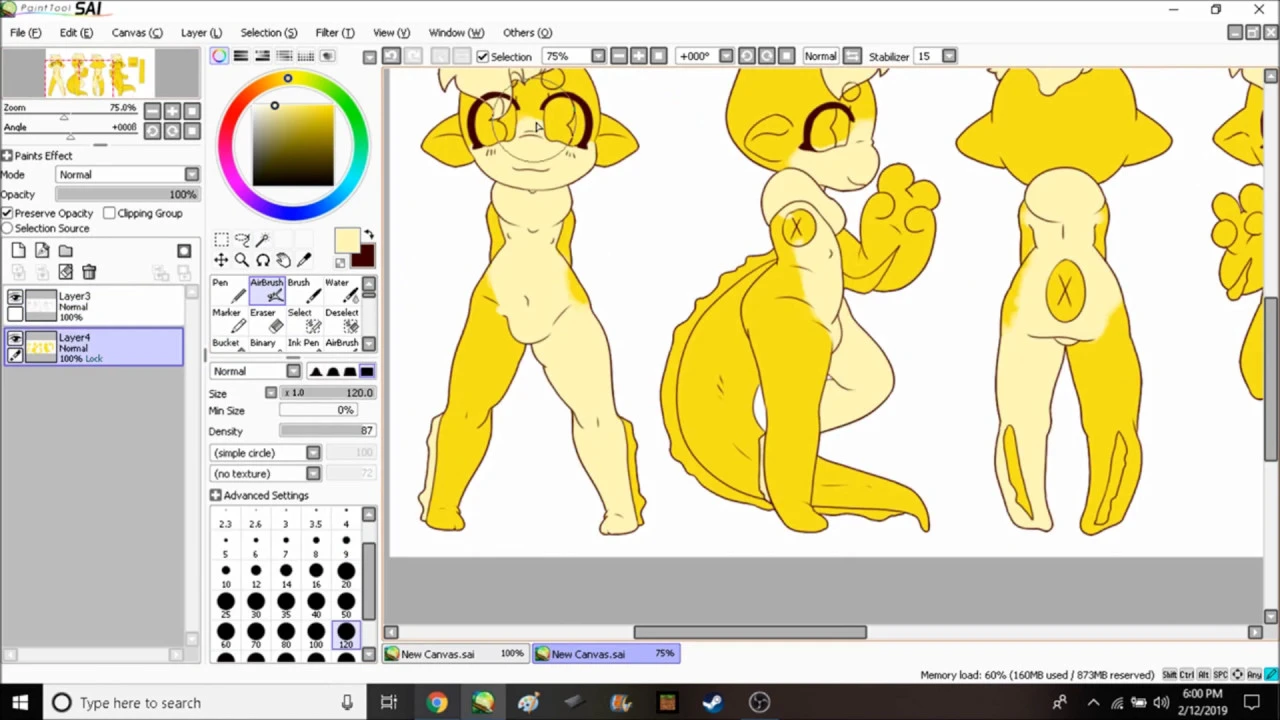Click zoom in plus button in navigator
This screenshot has width=1280, height=720.
(x=172, y=111)
